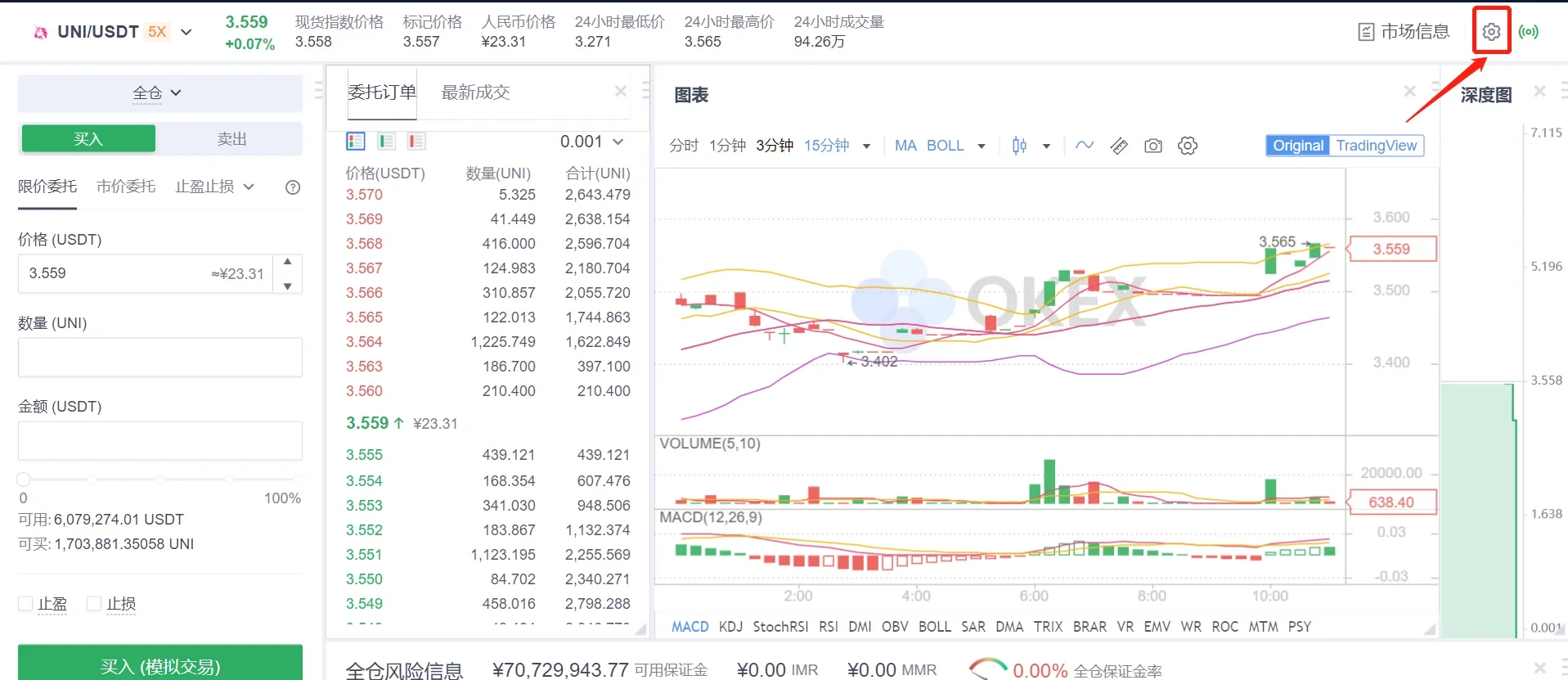Select the 3.564 ask price row

(487, 342)
